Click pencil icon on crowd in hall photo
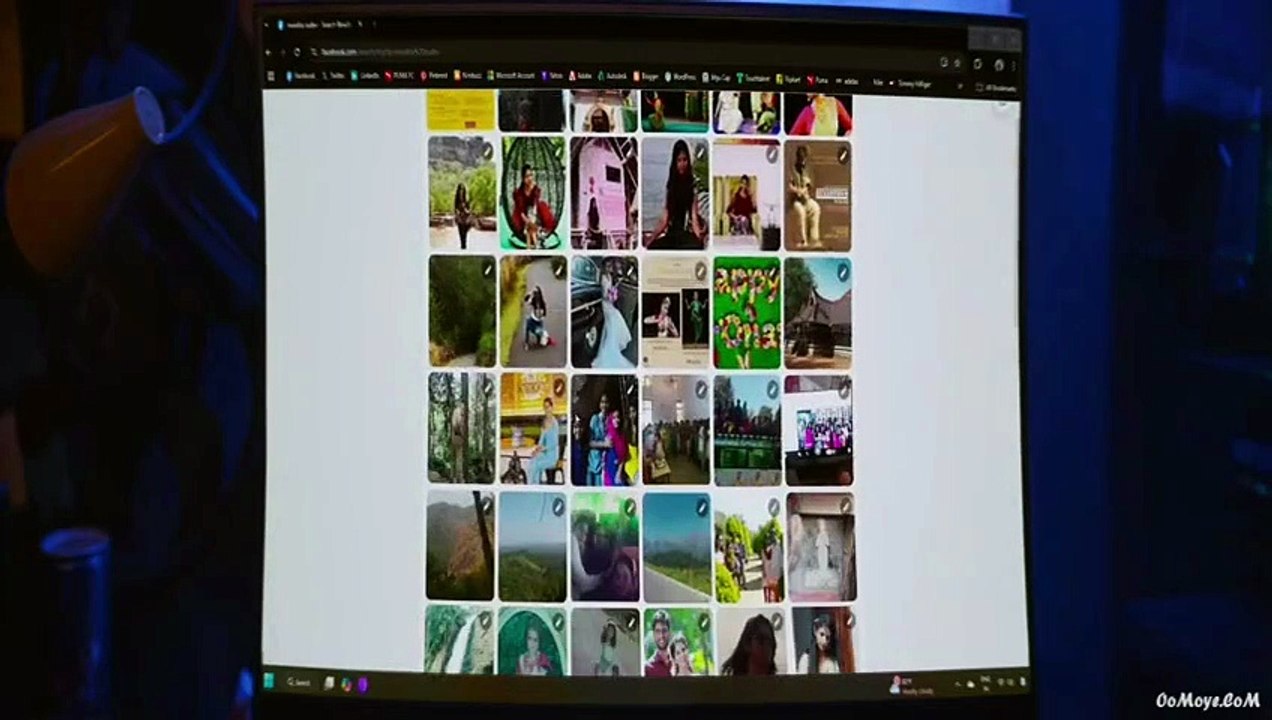 [701, 388]
